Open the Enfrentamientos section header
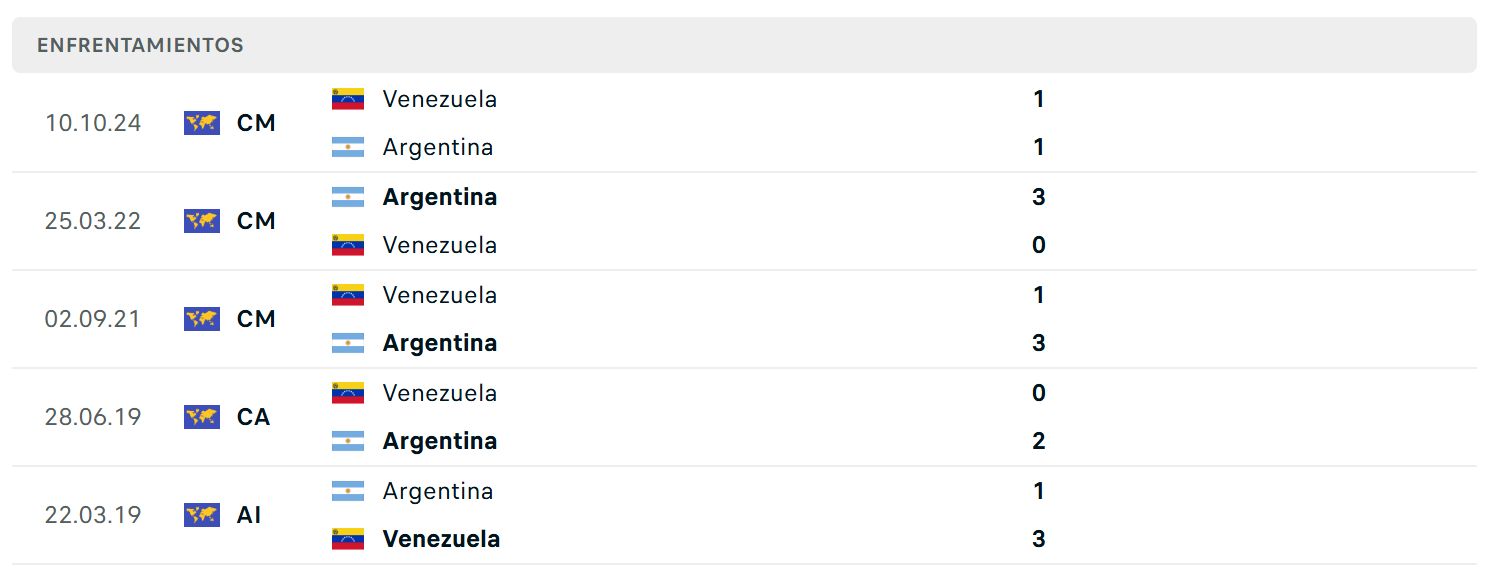Viewport: 1493px width, 575px height. tap(744, 45)
